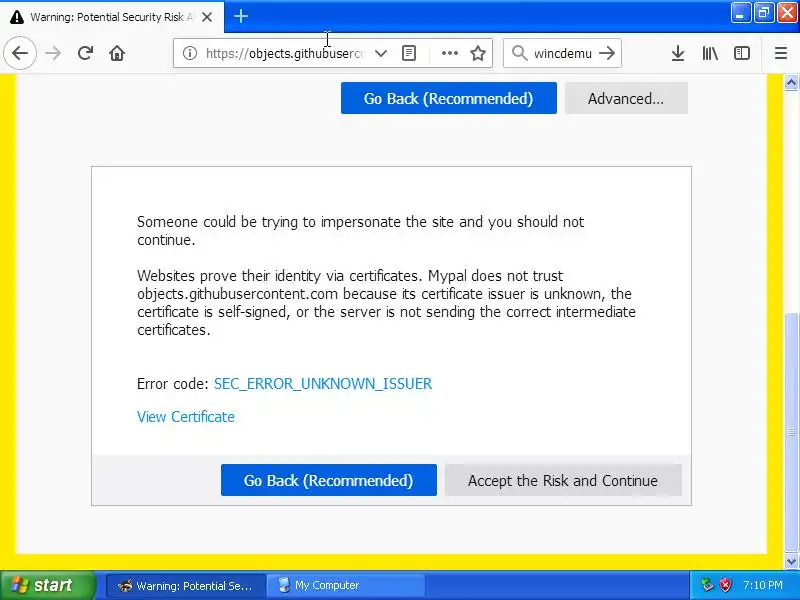Toggle reader view icon

(409, 53)
